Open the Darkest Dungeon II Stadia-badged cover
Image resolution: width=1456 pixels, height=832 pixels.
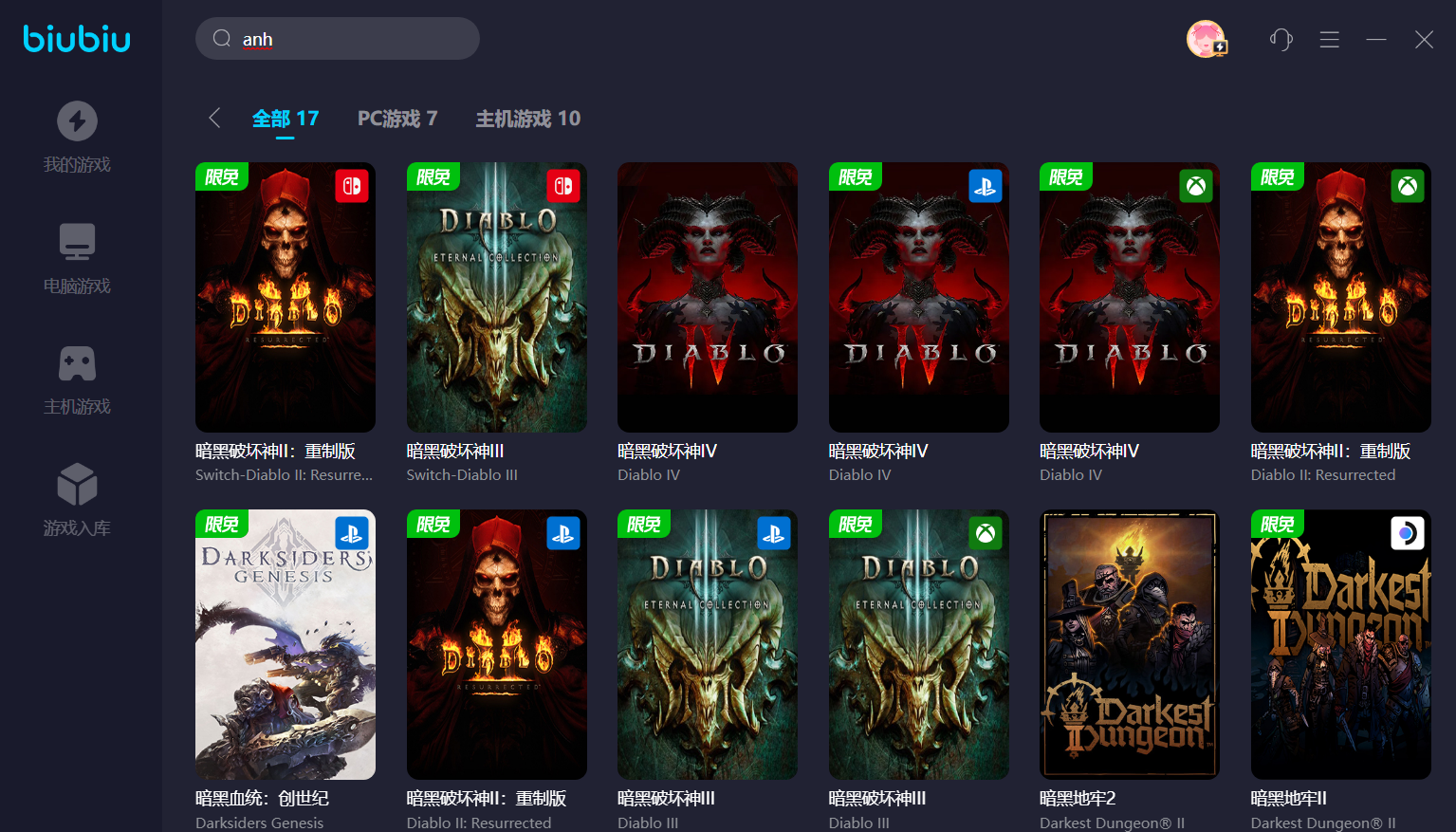[x=1340, y=644]
